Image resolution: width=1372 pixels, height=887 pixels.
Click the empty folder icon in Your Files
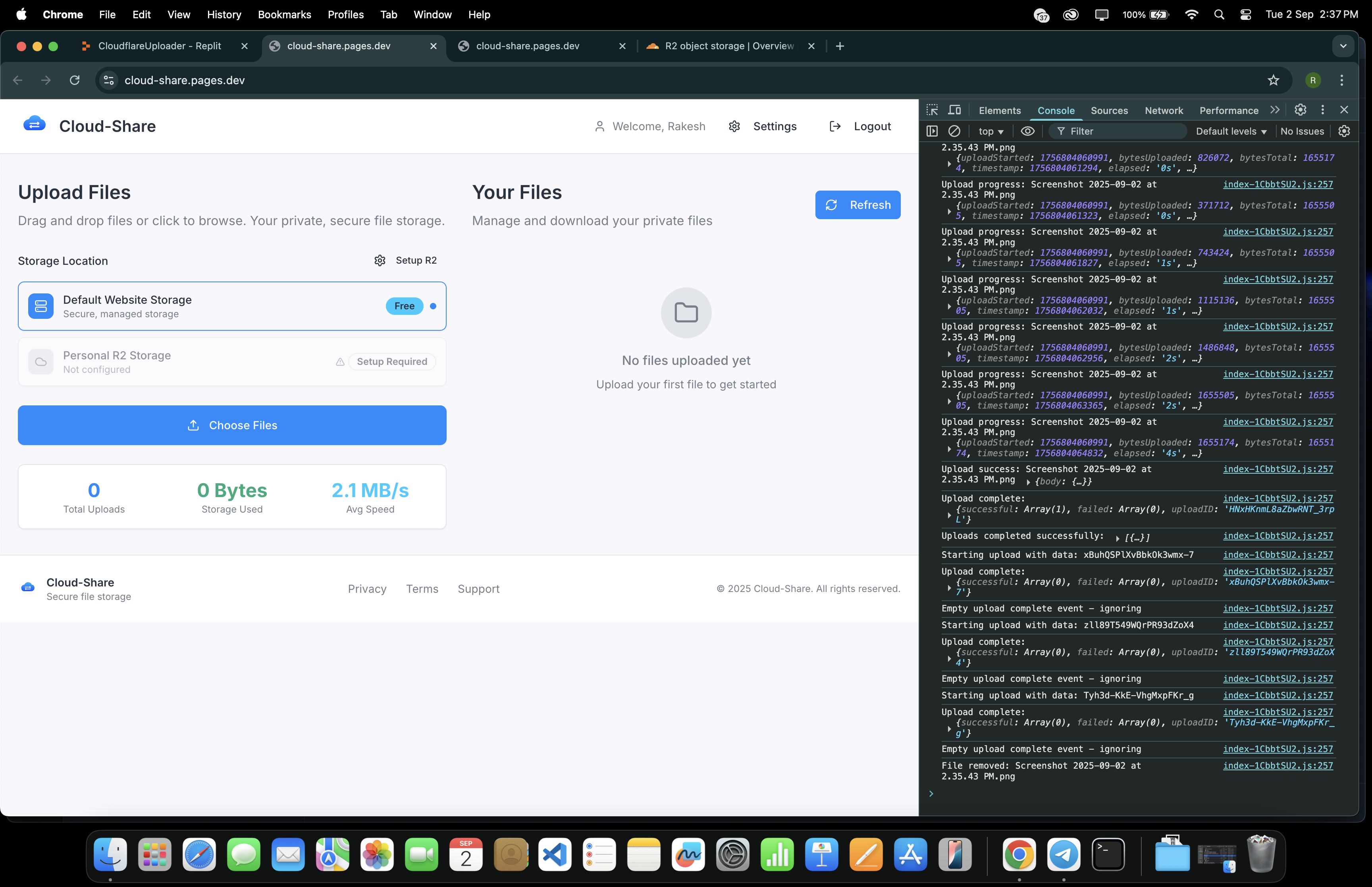(x=686, y=313)
